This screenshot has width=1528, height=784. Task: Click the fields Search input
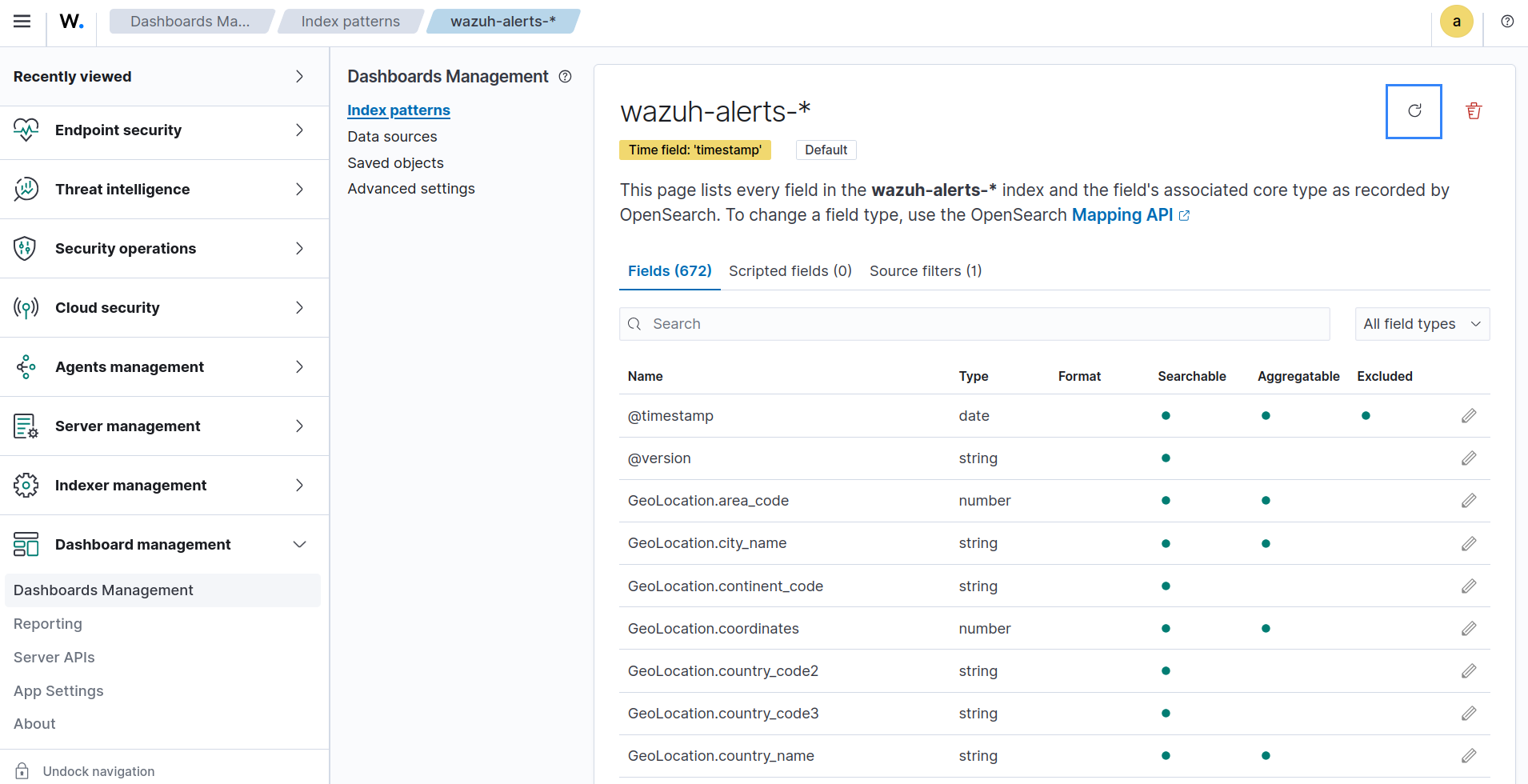[974, 324]
